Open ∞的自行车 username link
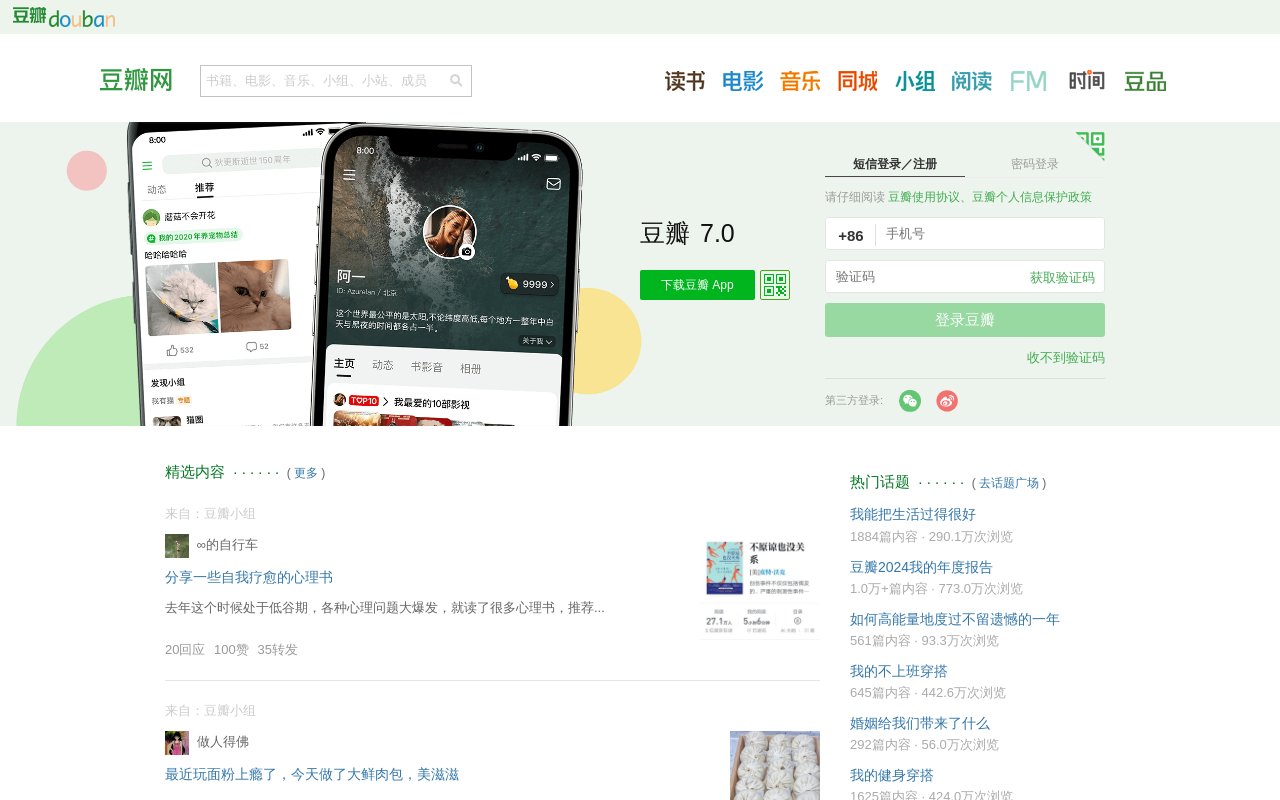The height and width of the screenshot is (800, 1280). coord(227,545)
